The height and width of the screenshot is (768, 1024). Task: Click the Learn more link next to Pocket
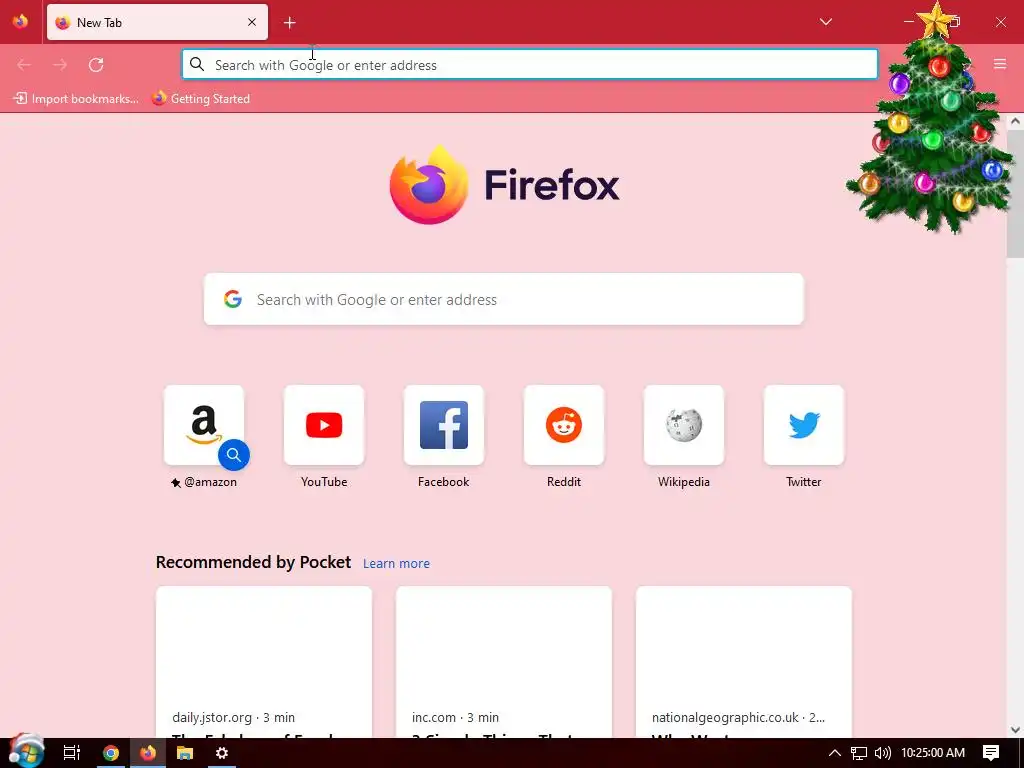(396, 564)
